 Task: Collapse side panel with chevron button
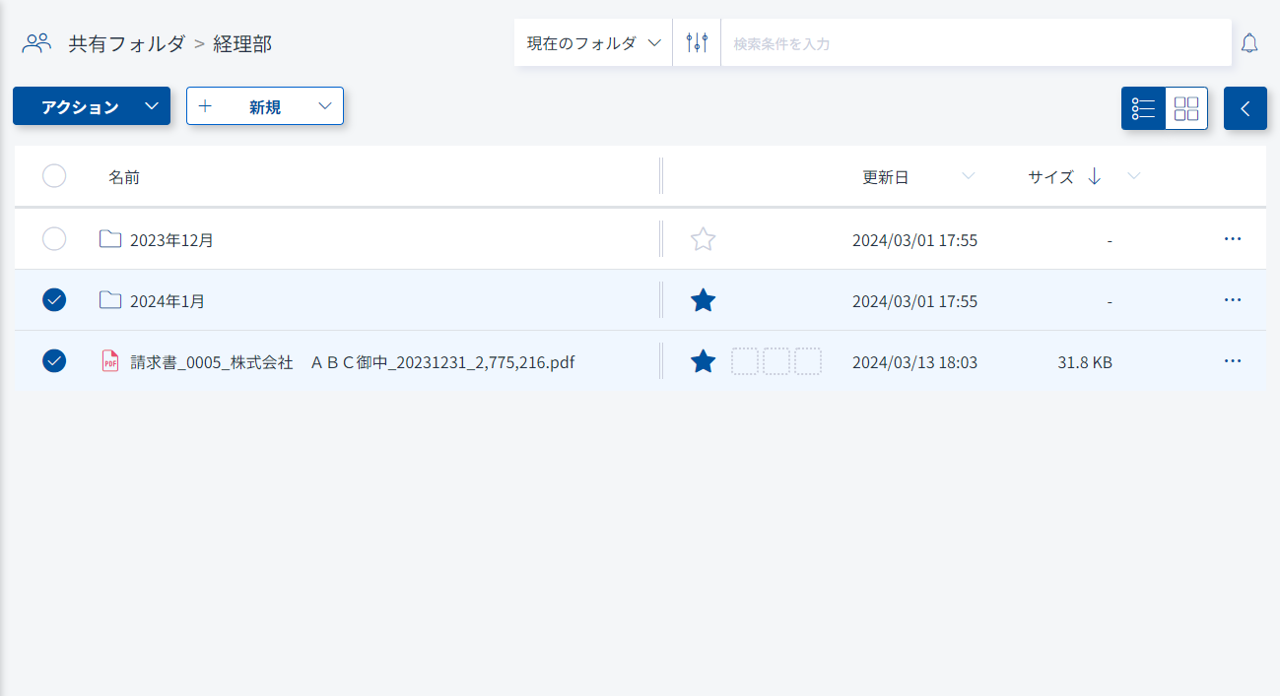pos(1245,108)
